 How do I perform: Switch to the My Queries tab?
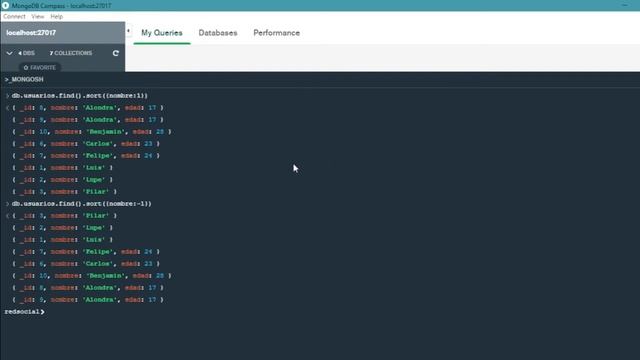tap(162, 33)
